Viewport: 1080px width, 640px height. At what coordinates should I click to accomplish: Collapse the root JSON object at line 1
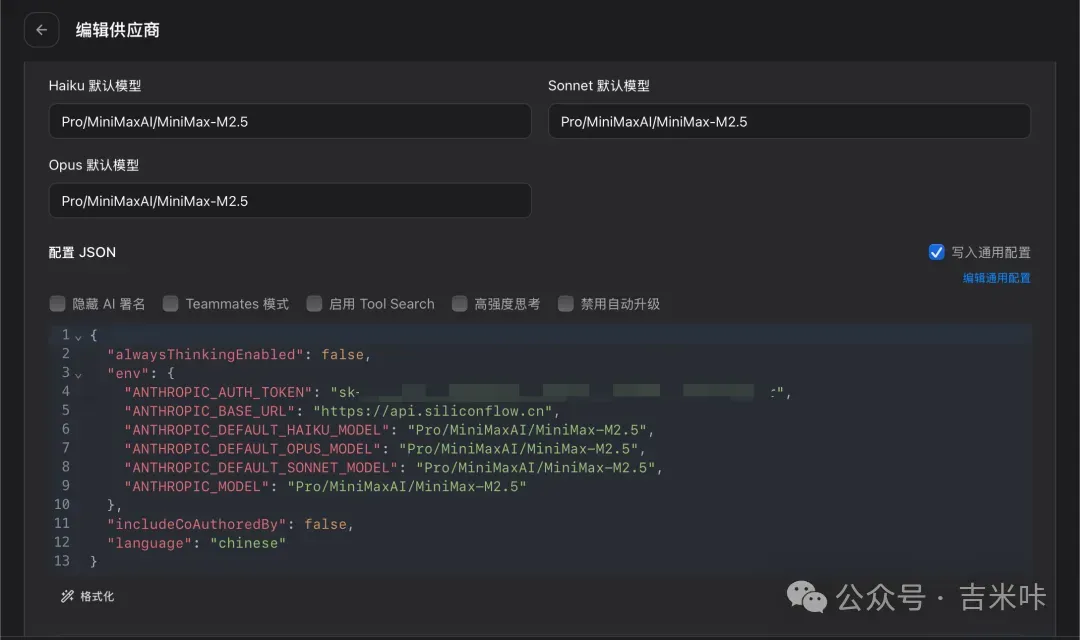(79, 335)
